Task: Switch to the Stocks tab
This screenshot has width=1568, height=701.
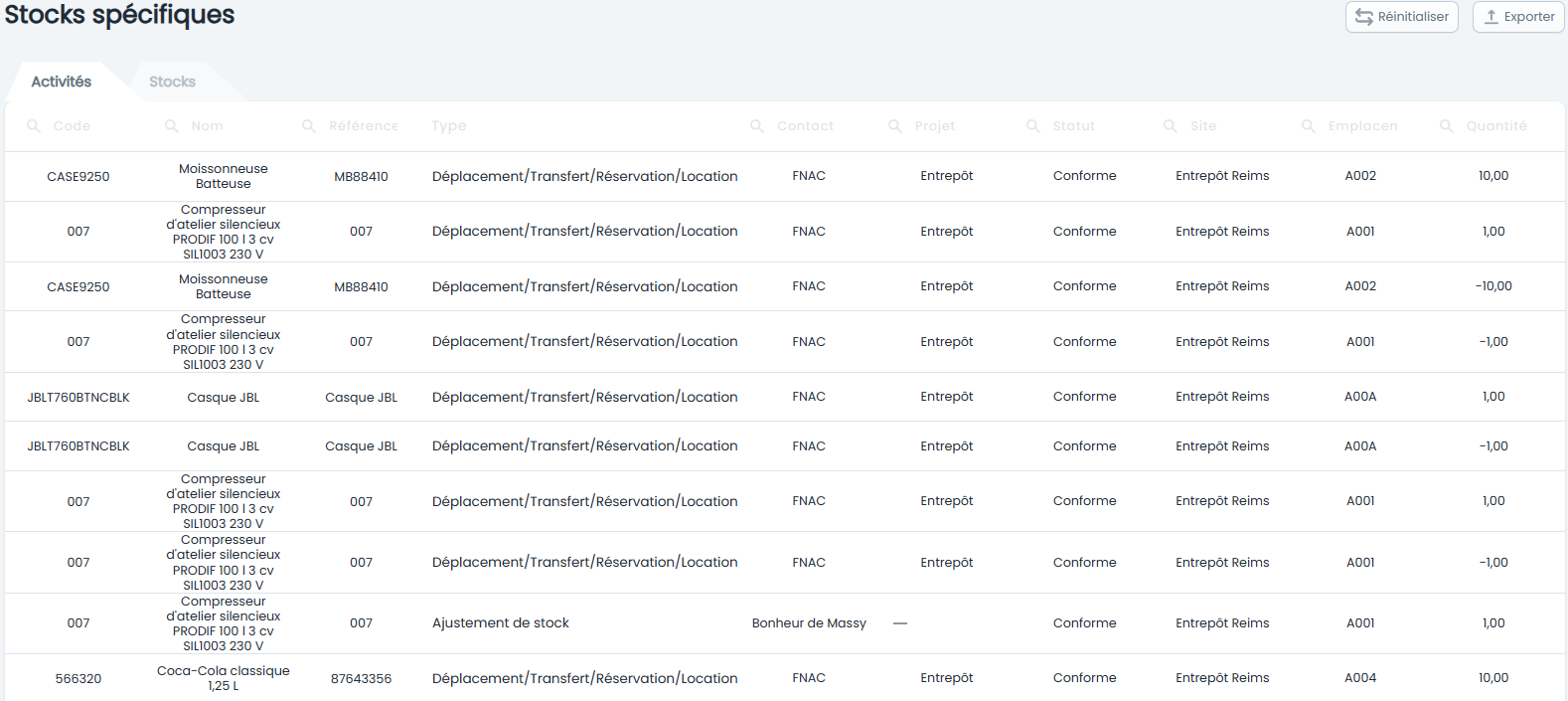Action: (x=172, y=82)
